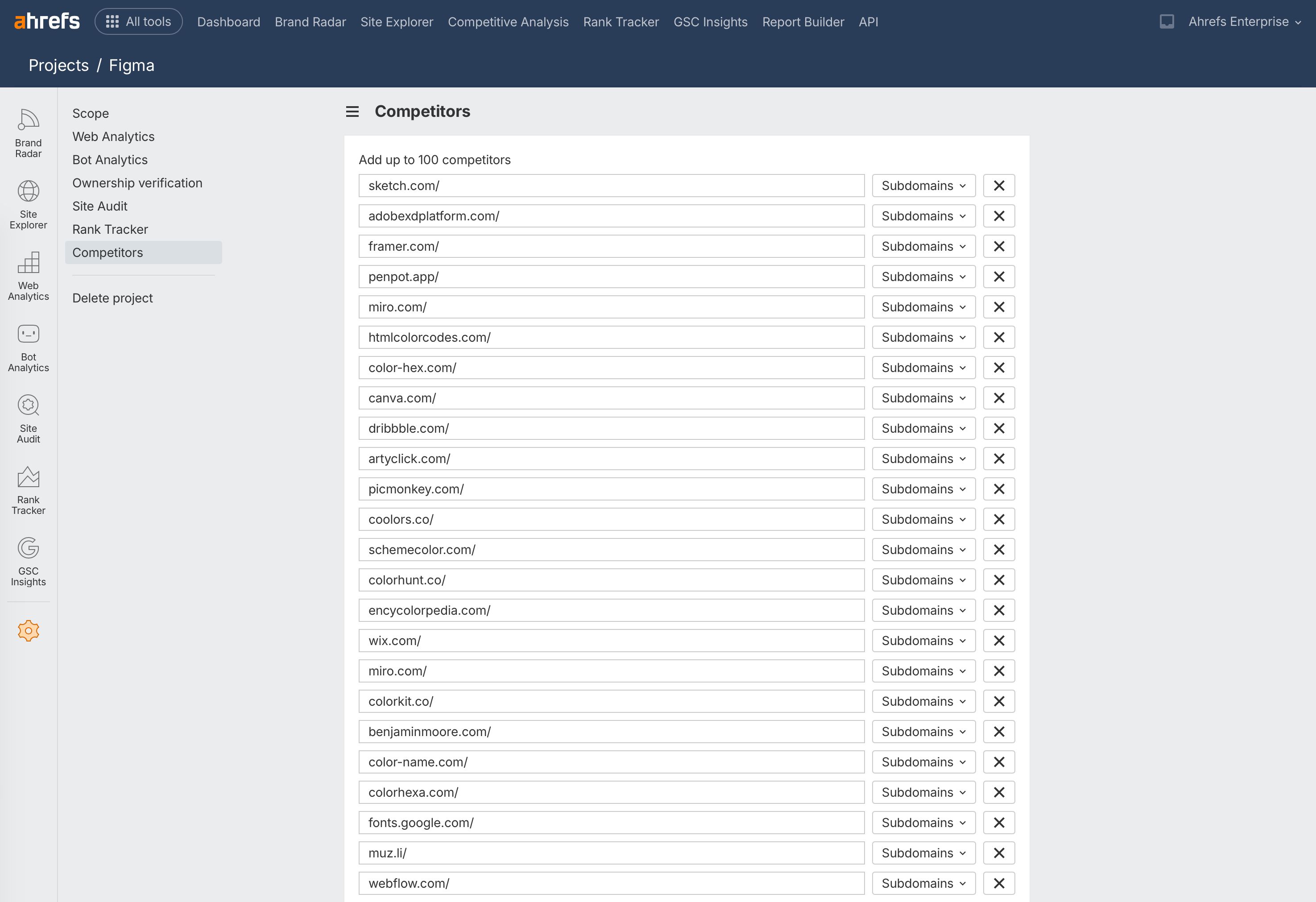Viewport: 1316px width, 902px height.
Task: Open Site Explorer in top navigation
Action: [397, 22]
